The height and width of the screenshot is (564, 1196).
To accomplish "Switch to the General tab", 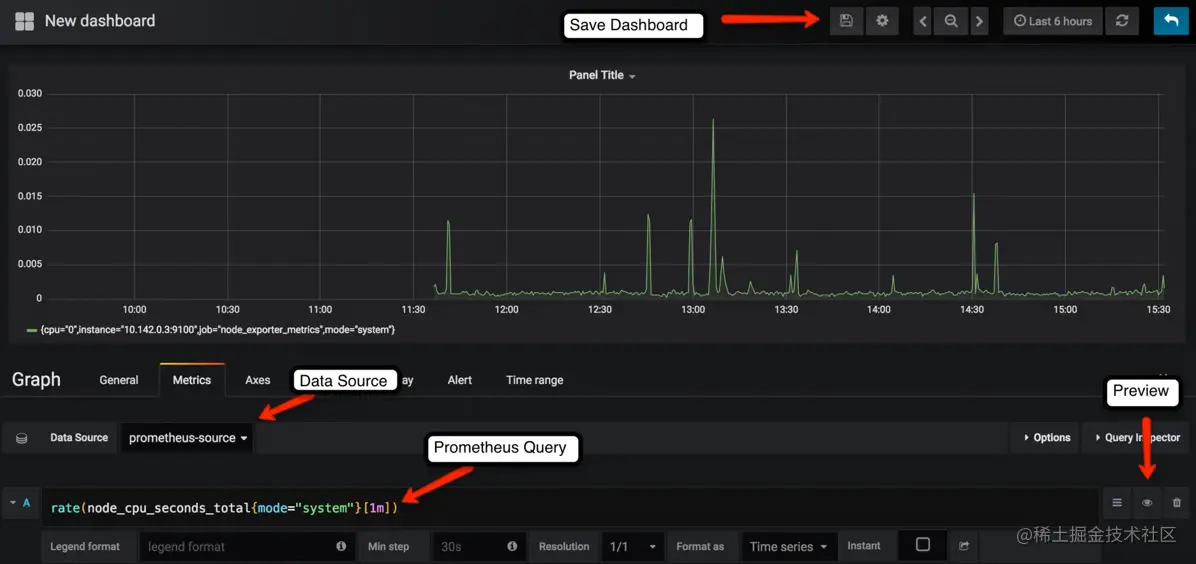I will click(x=119, y=380).
